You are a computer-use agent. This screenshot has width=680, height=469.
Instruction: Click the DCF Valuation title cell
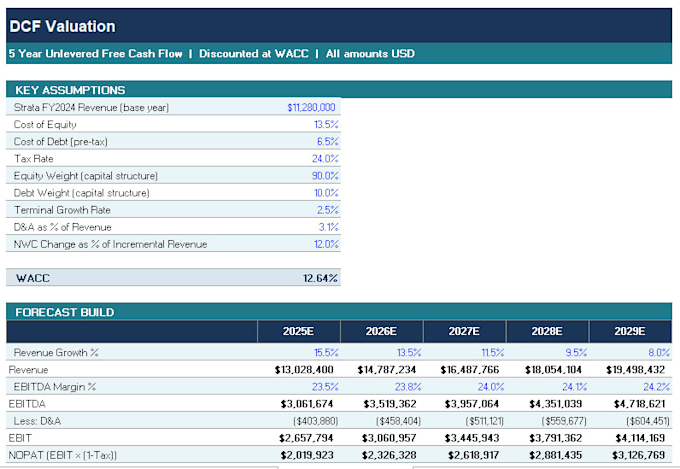pyautogui.click(x=339, y=26)
